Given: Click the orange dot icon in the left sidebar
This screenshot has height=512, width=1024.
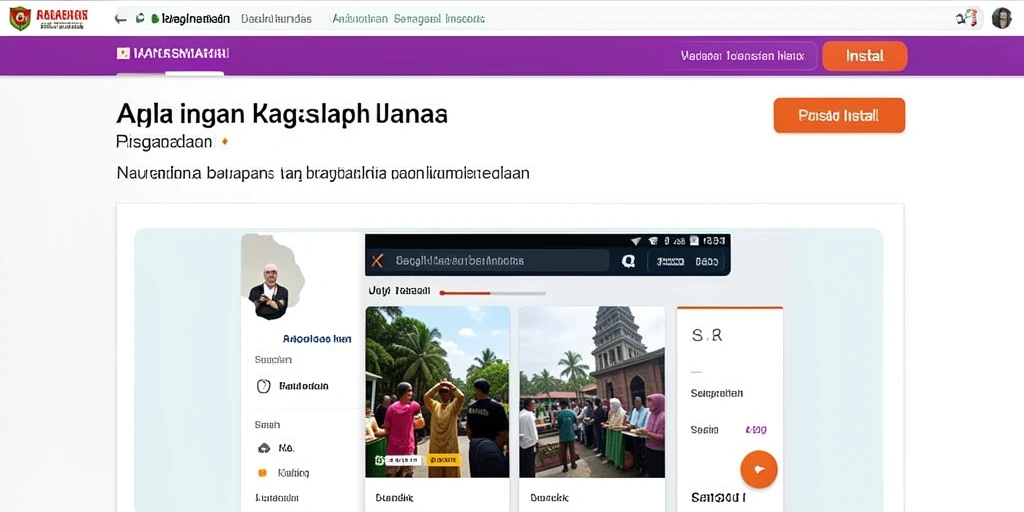Looking at the screenshot, I should point(263,472).
